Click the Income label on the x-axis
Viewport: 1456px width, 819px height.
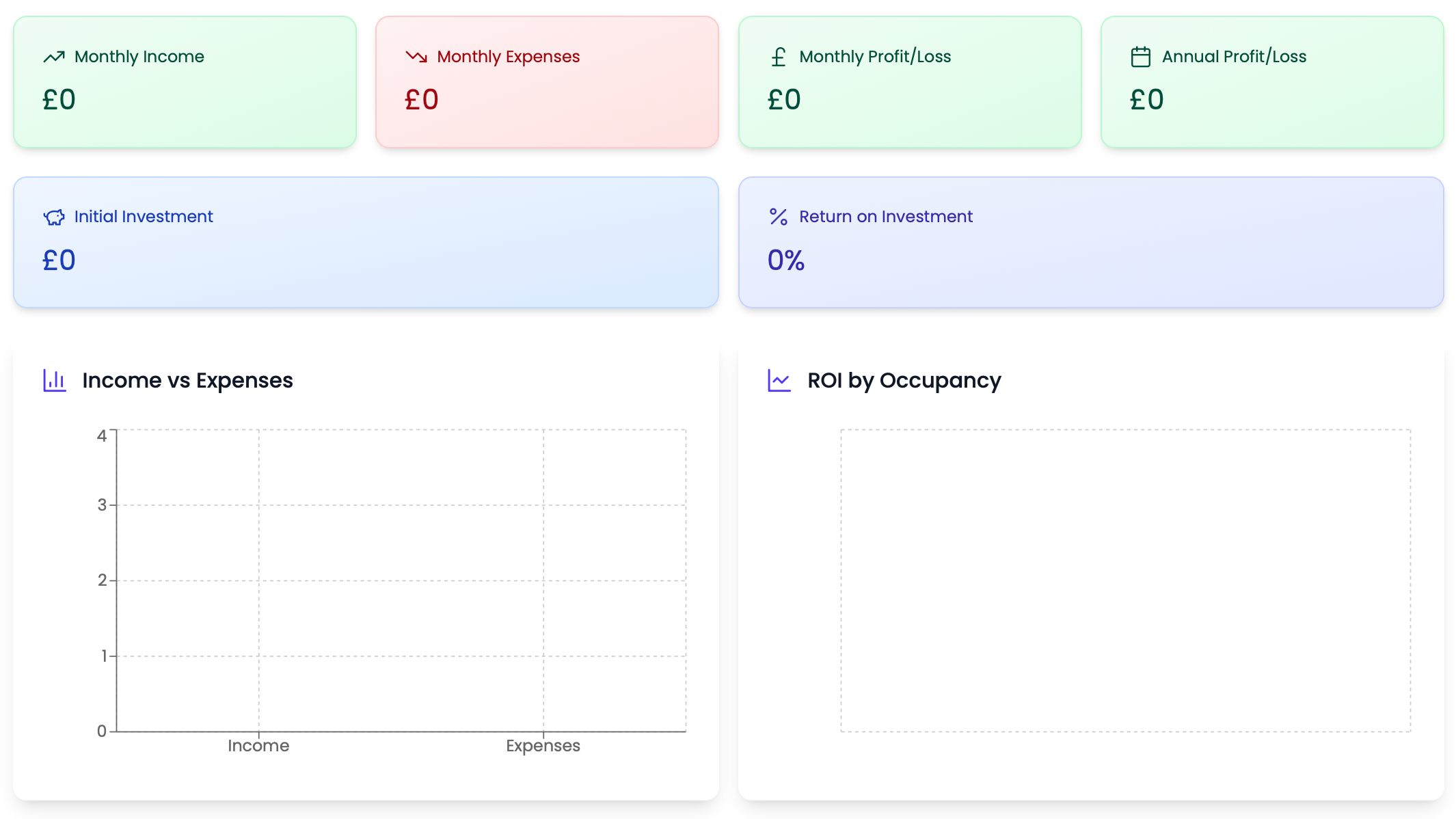[258, 746]
